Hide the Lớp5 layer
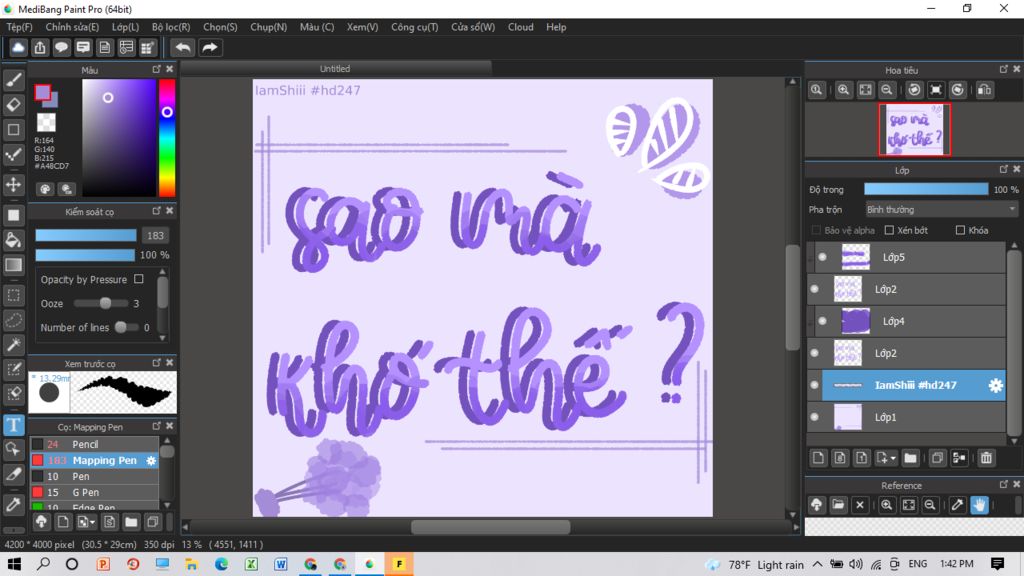Viewport: 1024px width, 576px height. pyautogui.click(x=823, y=257)
